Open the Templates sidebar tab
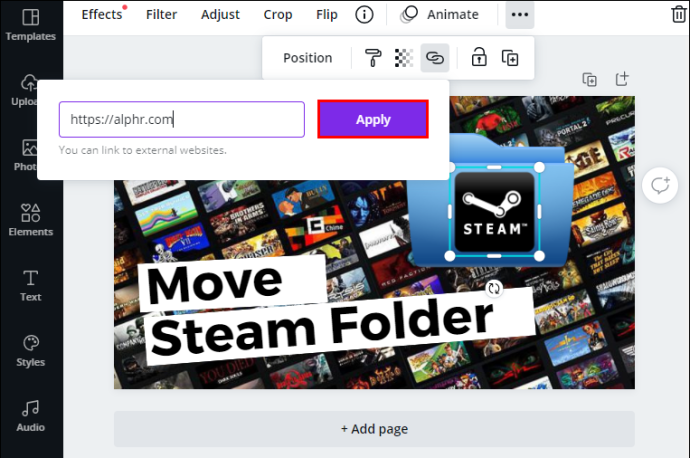 pyautogui.click(x=31, y=25)
